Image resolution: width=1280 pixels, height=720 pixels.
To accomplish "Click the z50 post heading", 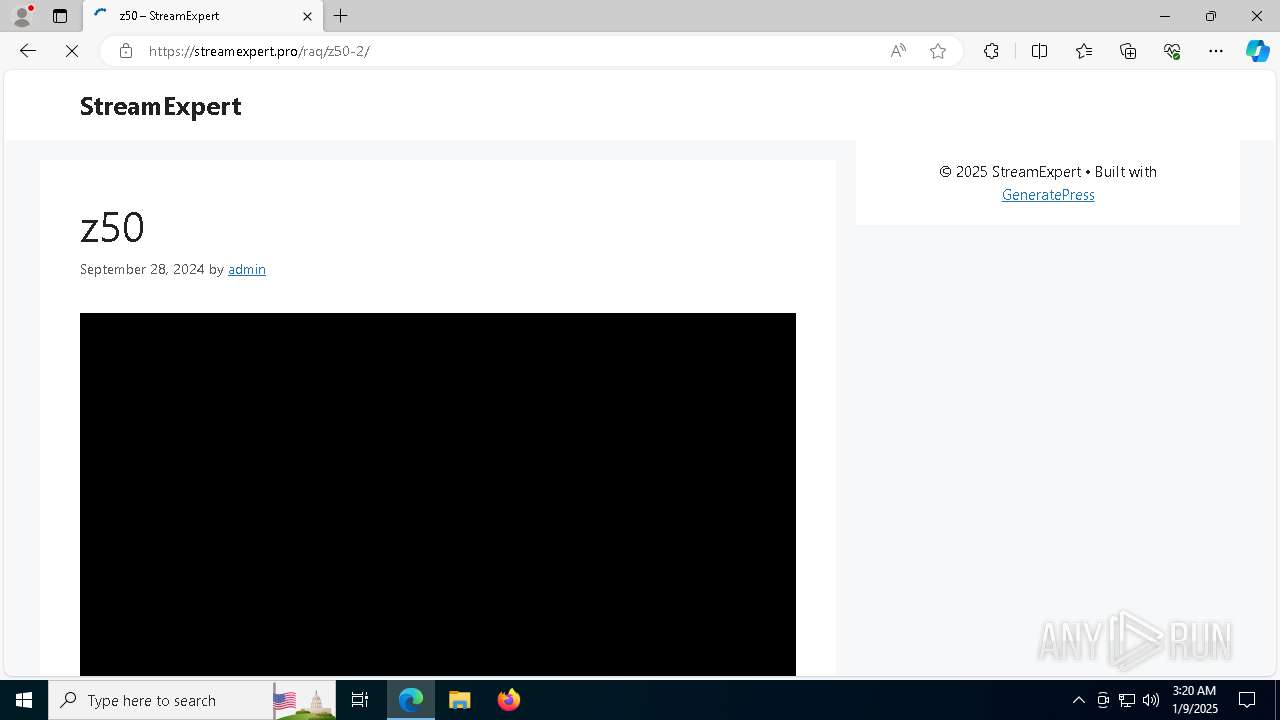I will point(112,228).
